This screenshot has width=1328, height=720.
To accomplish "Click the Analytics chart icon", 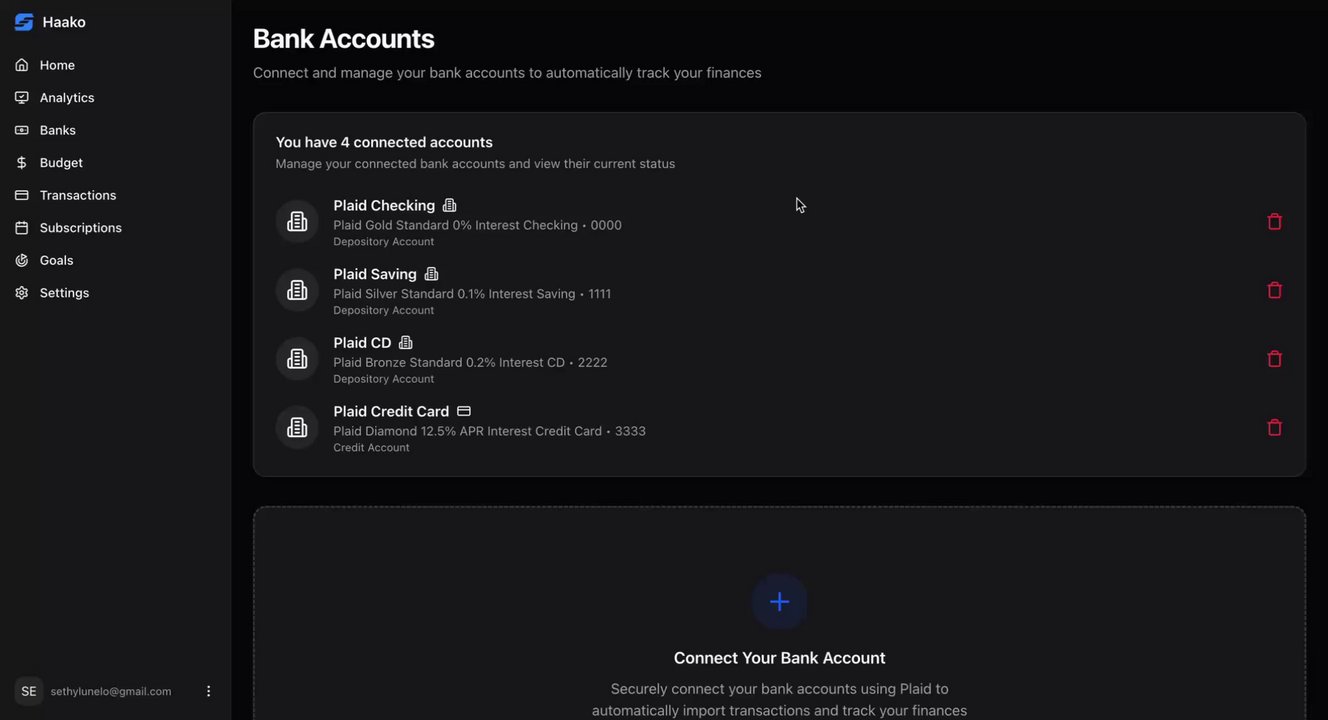I will 22,98.
